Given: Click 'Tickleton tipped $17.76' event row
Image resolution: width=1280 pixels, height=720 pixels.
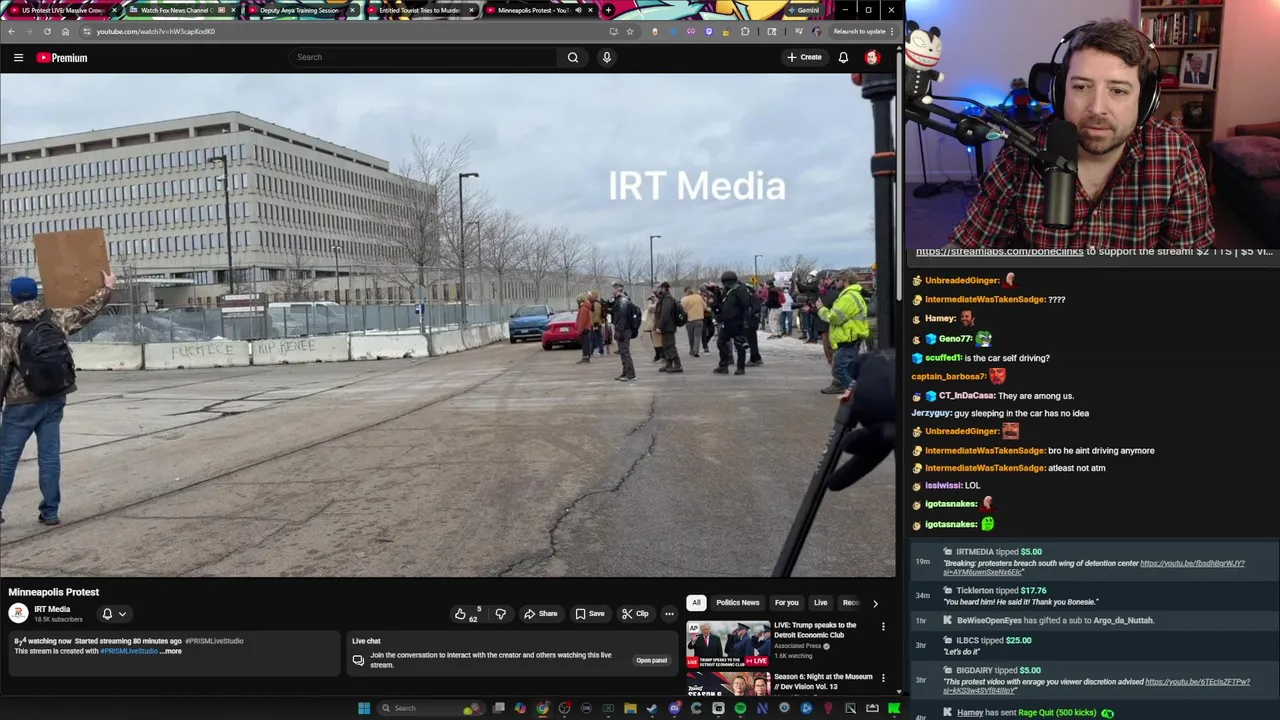Looking at the screenshot, I should click(1093, 596).
